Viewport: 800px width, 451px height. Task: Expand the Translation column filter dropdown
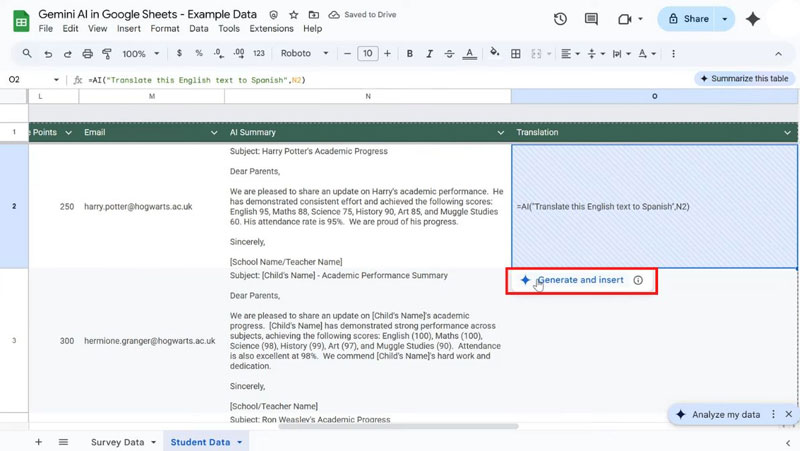787,132
